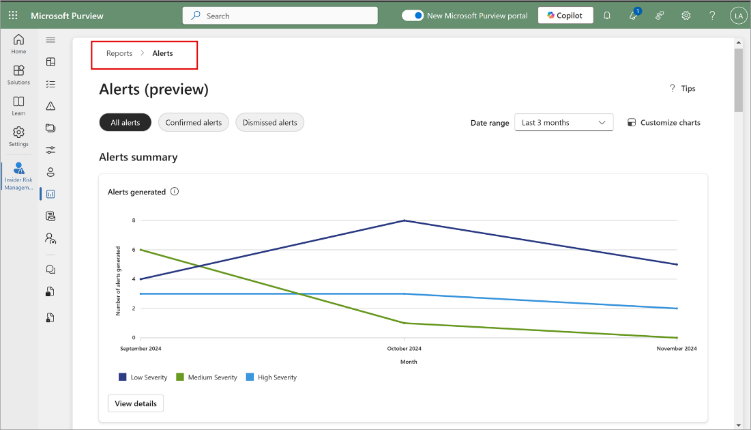
Task: Go to Reports breadcrumb link
Action: click(x=119, y=53)
